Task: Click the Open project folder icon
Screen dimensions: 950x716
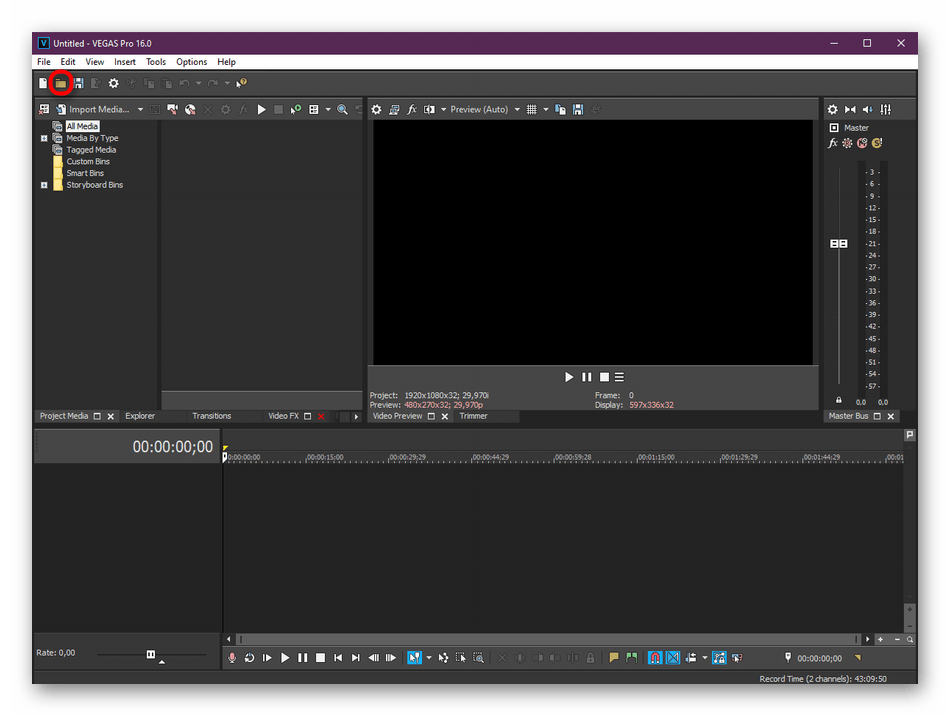Action: 60,83
